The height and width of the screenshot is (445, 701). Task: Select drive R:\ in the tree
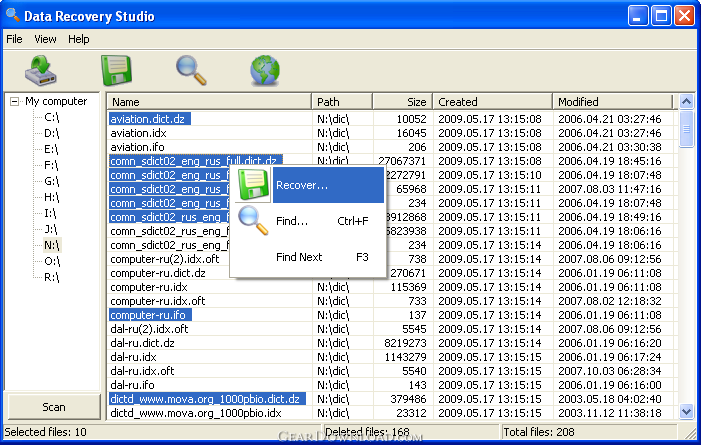tap(51, 277)
